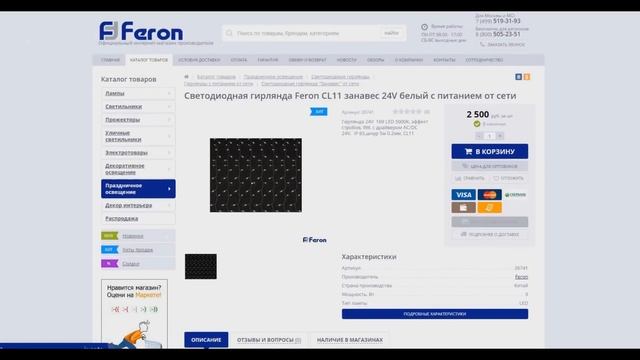Open the 'Светодиодные гирлянды' breadcrumb link
The height and width of the screenshot is (360, 640).
tap(340, 77)
